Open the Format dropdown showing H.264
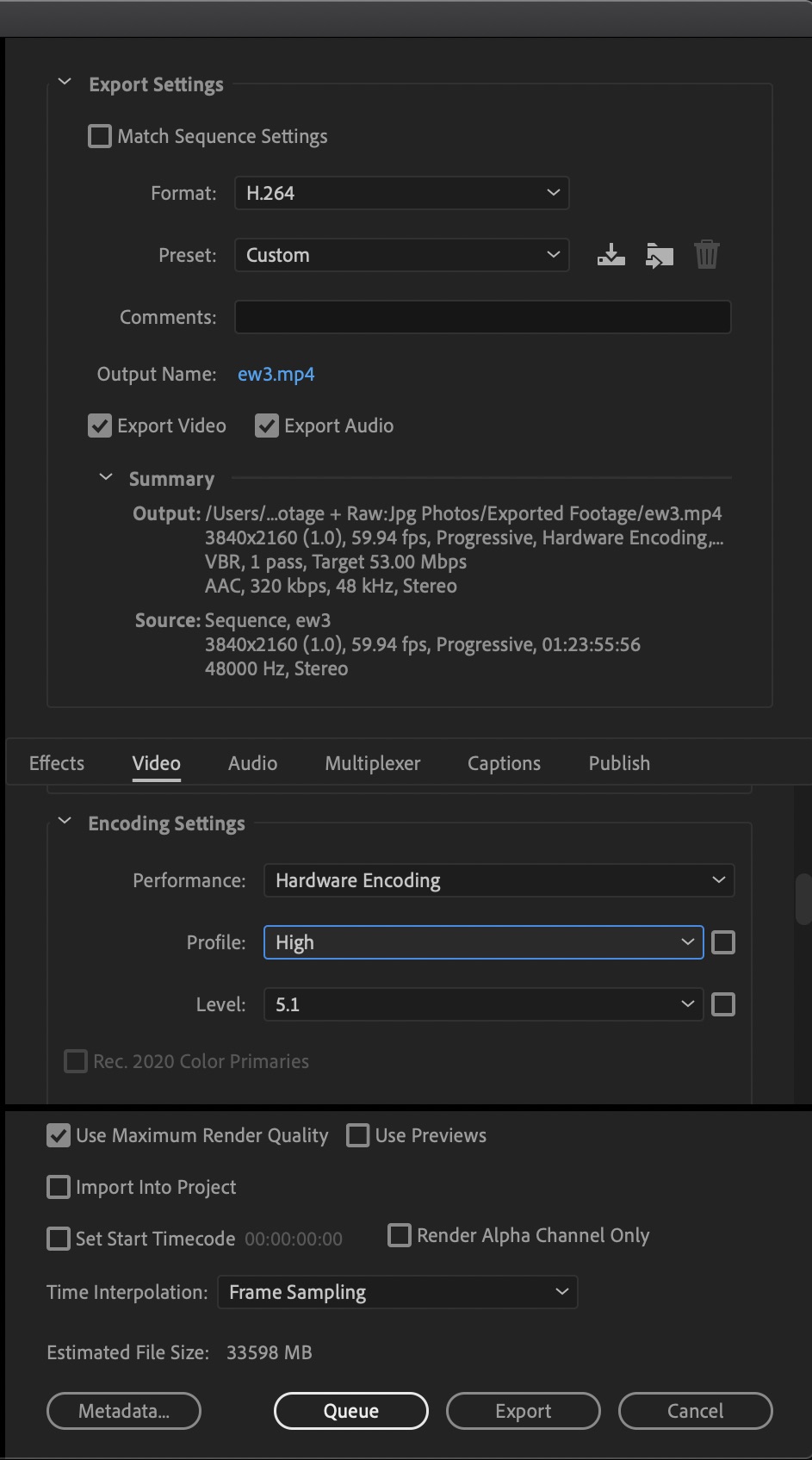 [x=401, y=193]
